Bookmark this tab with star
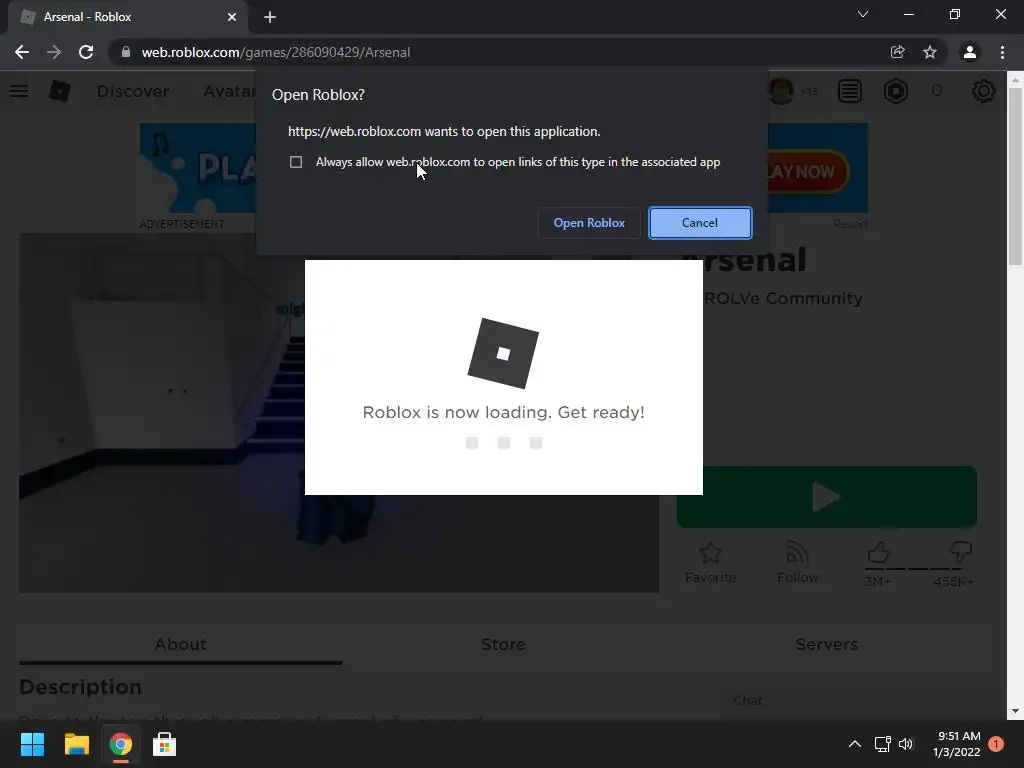The image size is (1024, 768). point(930,52)
